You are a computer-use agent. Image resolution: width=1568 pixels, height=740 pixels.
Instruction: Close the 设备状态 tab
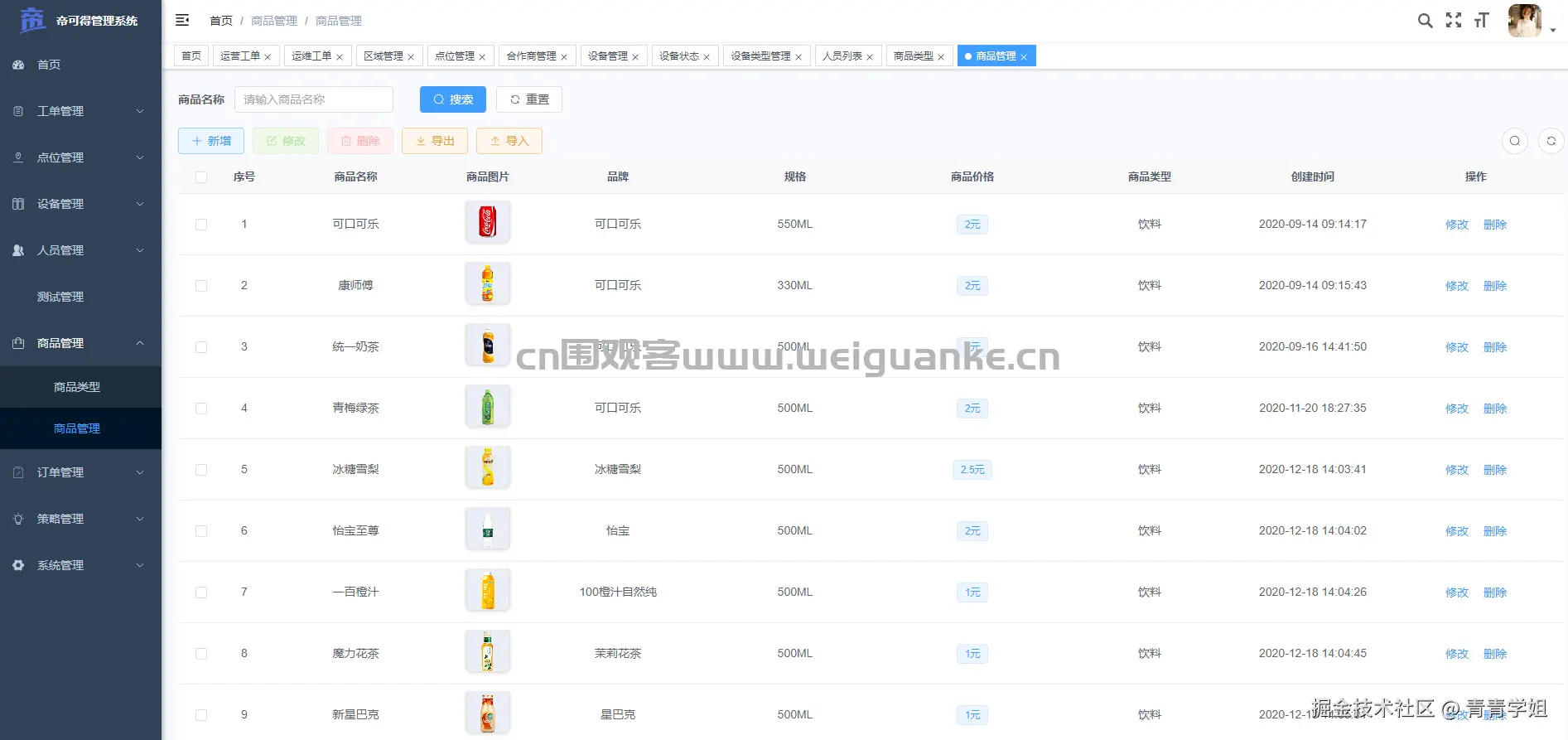(707, 57)
